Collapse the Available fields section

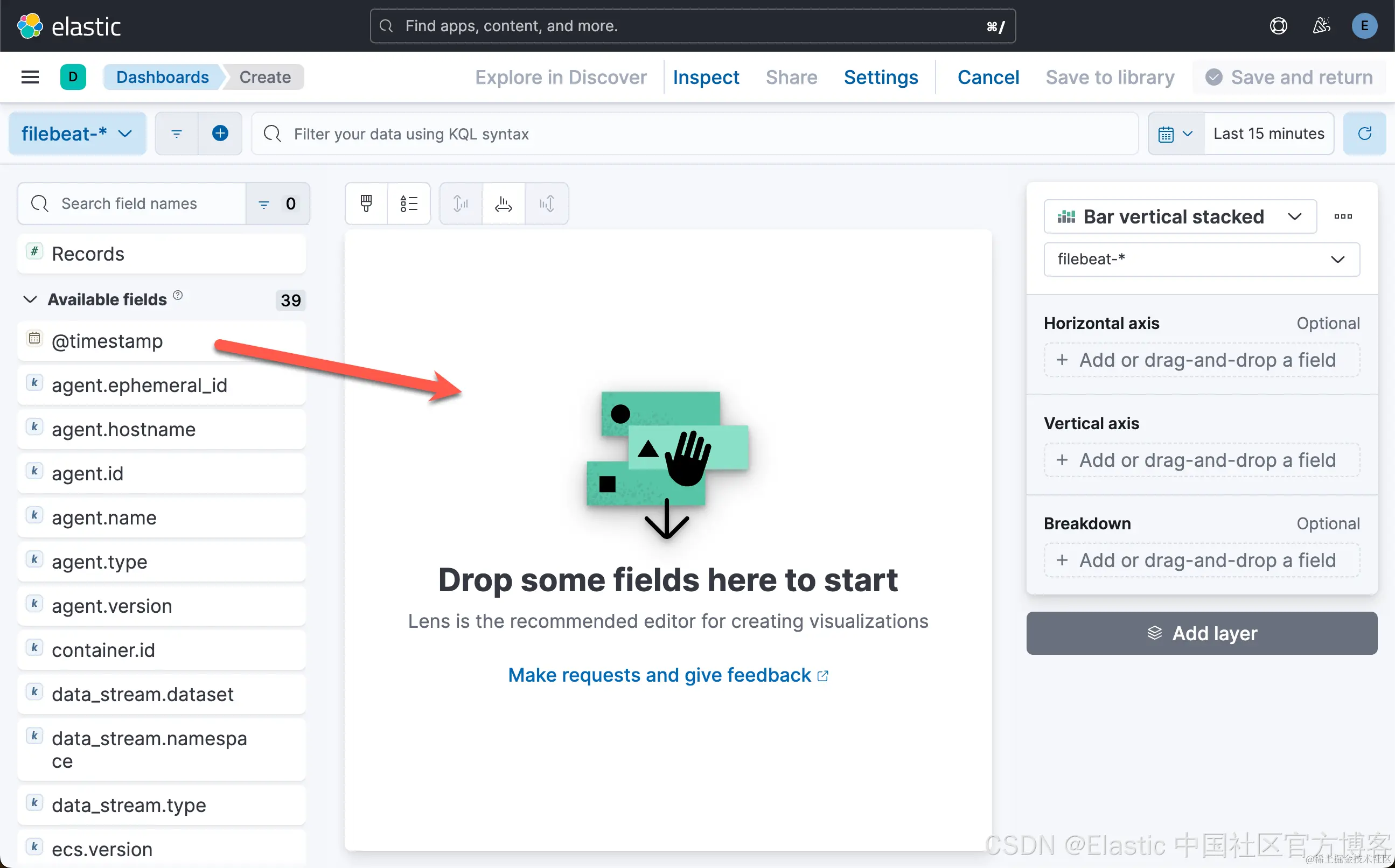(30, 300)
